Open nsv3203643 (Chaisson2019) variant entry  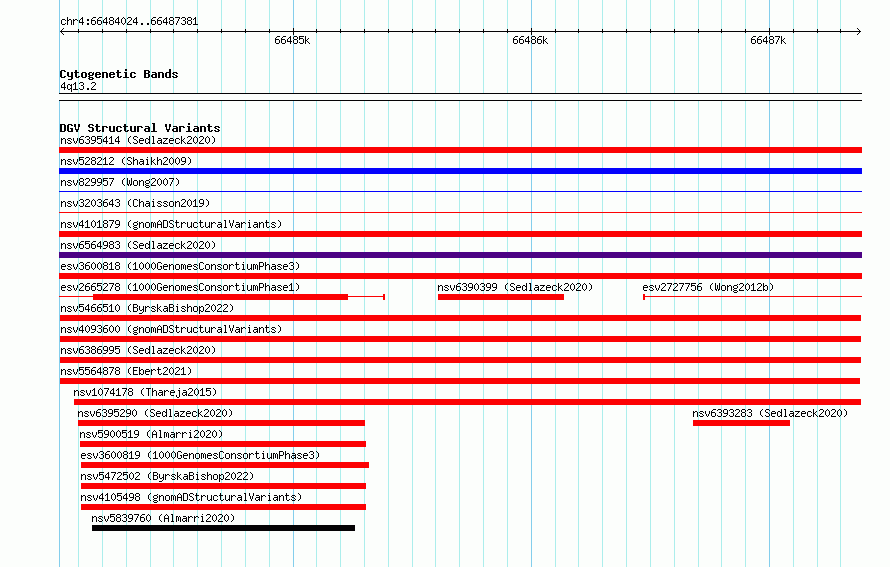point(135,203)
